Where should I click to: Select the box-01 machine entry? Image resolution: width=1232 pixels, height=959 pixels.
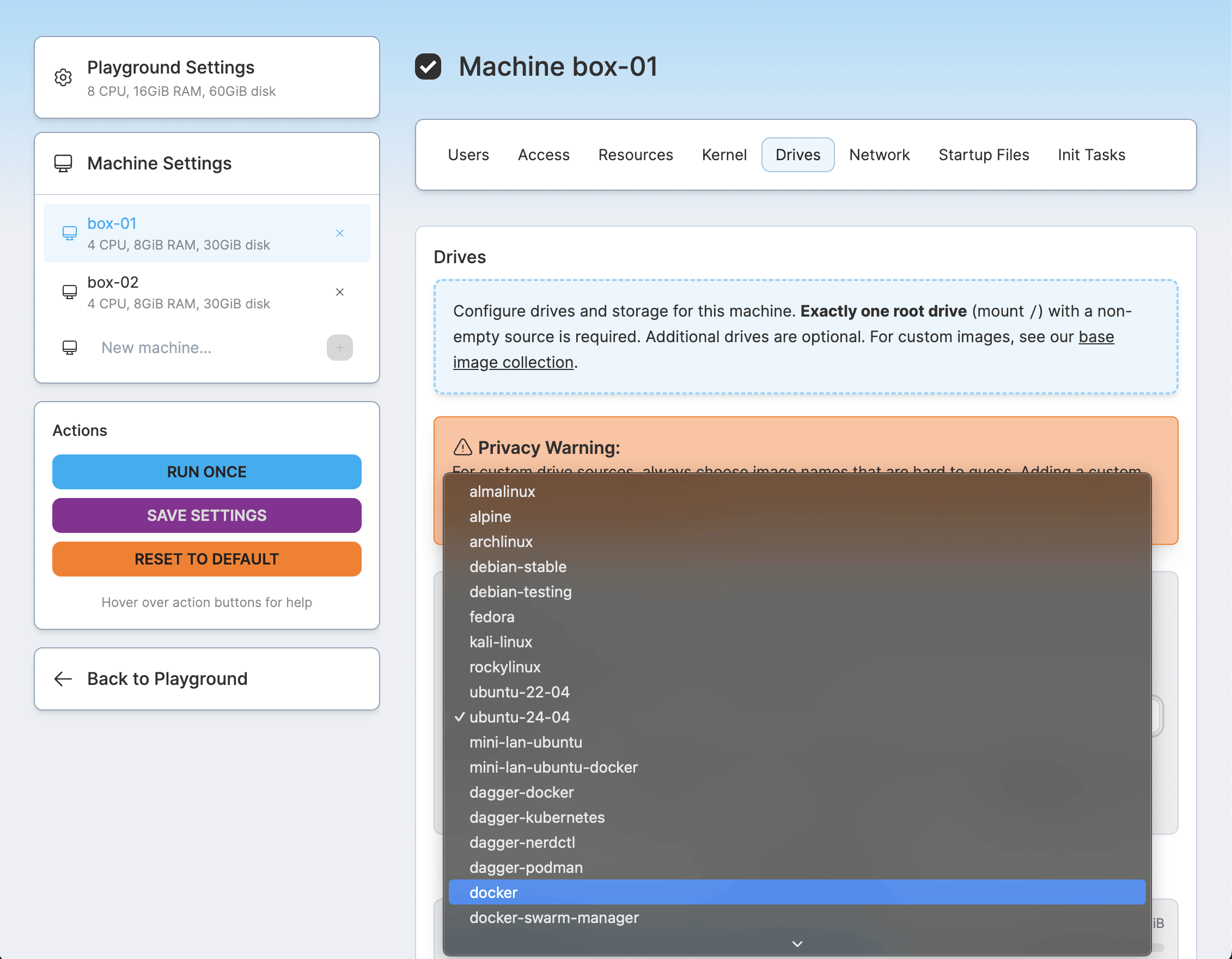(206, 233)
